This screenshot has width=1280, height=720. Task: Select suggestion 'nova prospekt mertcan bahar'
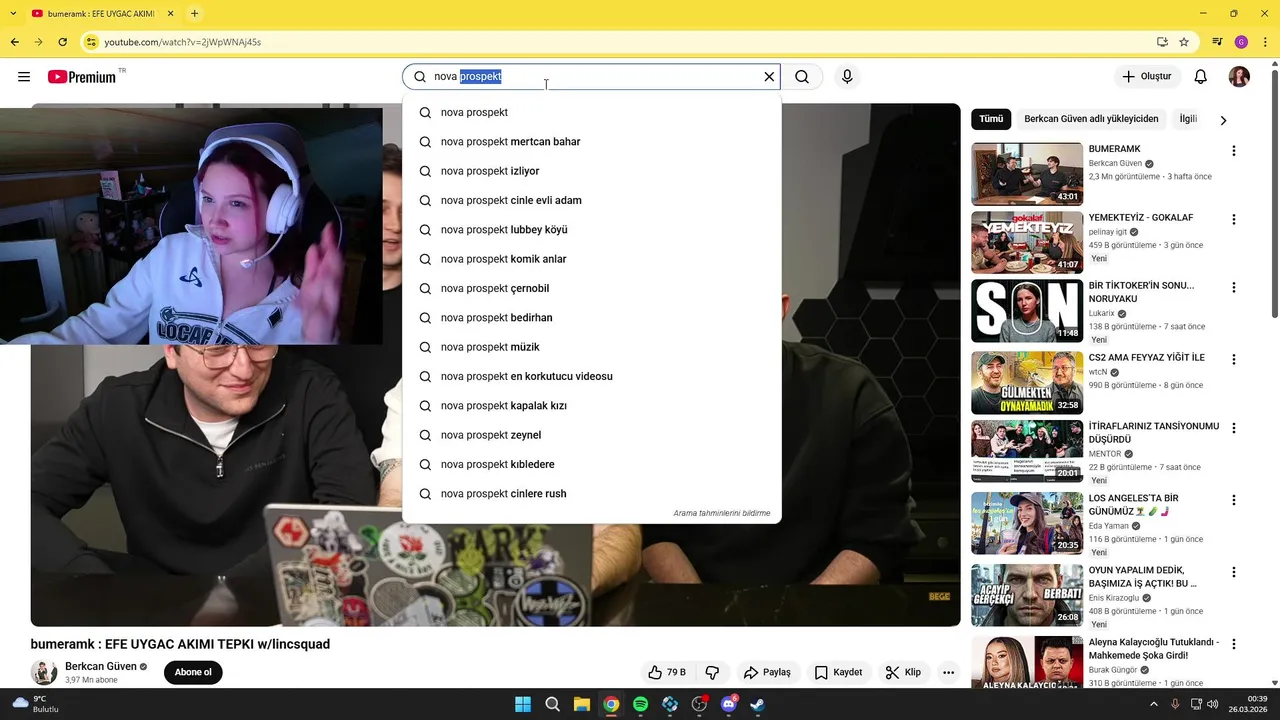click(592, 142)
